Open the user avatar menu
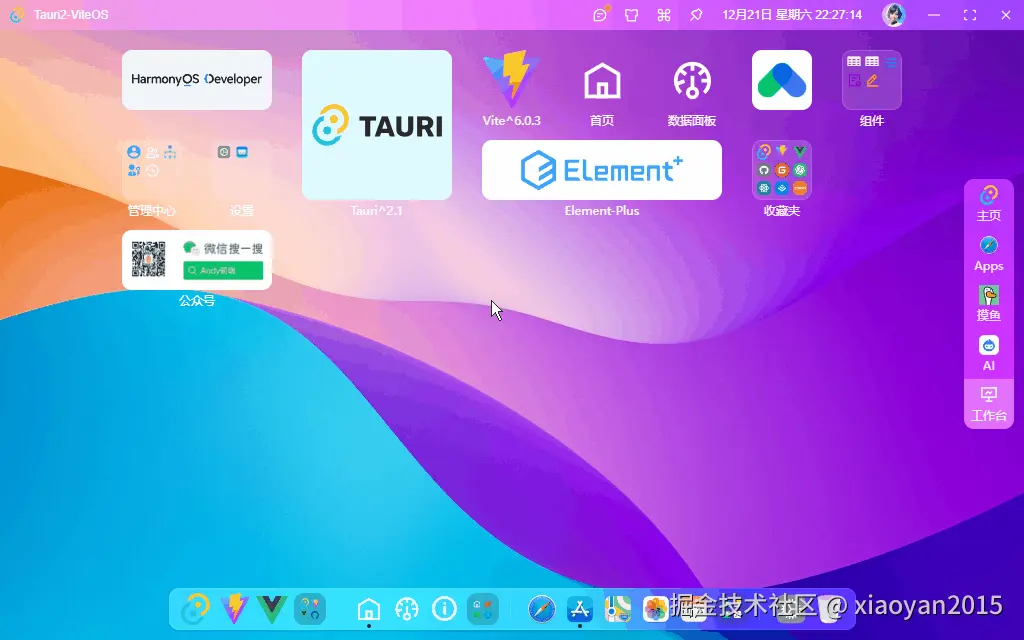The width and height of the screenshot is (1024, 640). point(893,14)
